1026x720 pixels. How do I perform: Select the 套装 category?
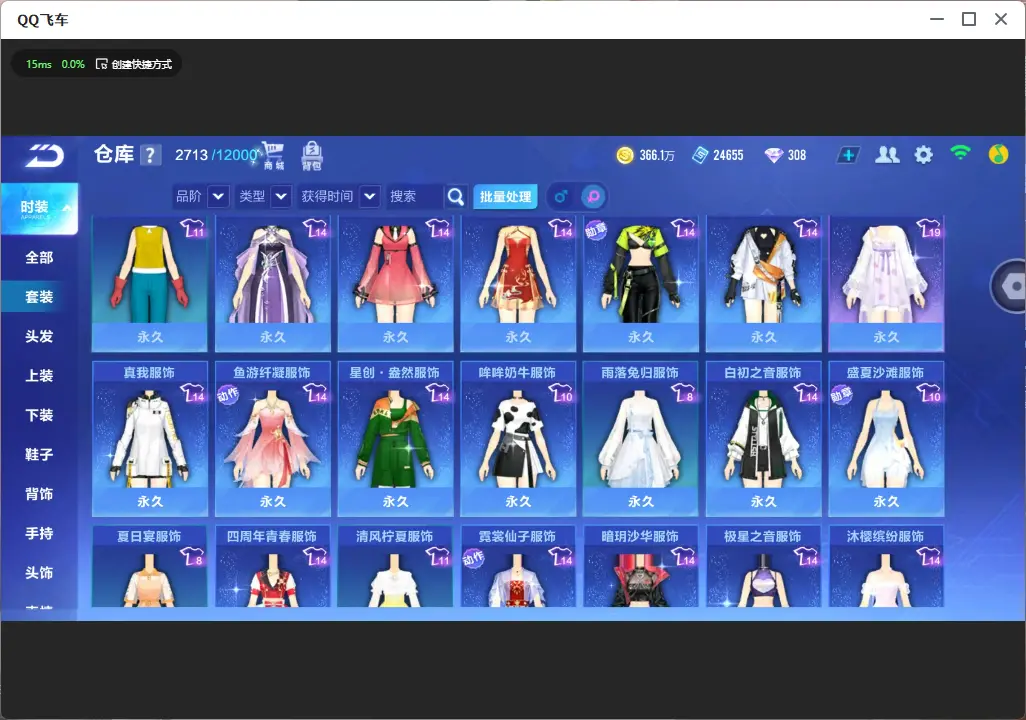coord(39,297)
